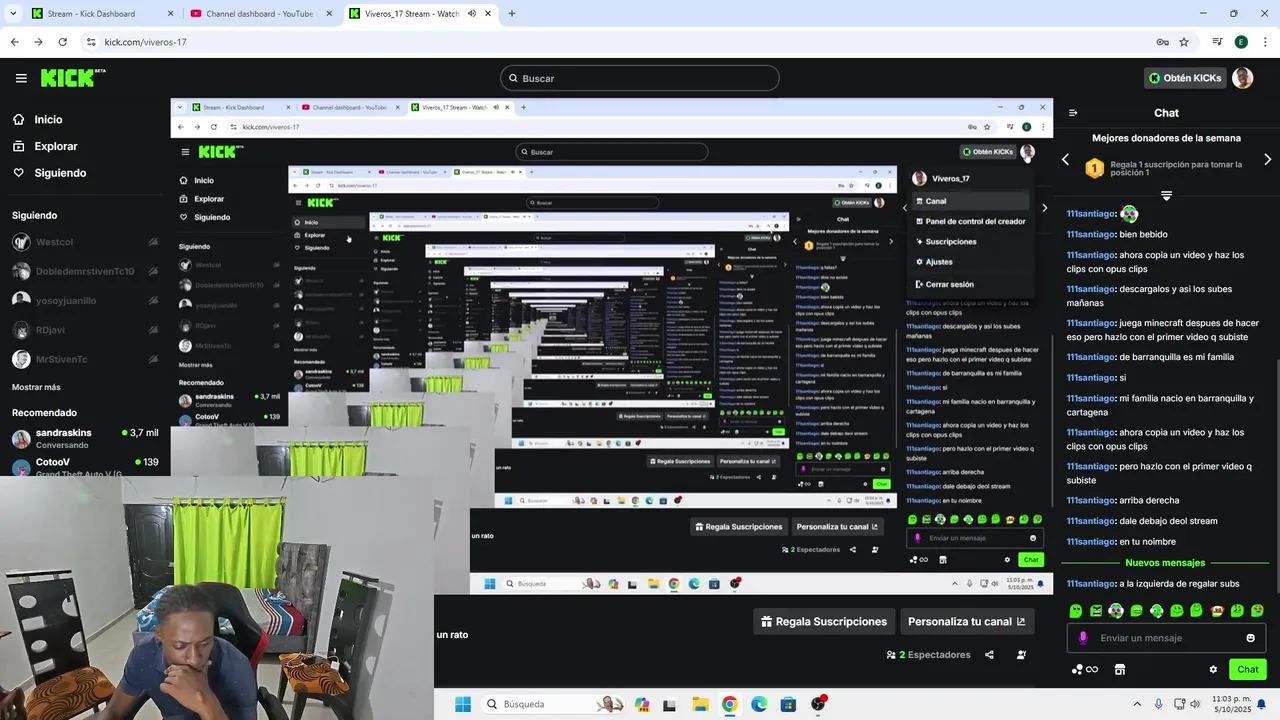Open OBS Studio from taskbar

(x=819, y=704)
